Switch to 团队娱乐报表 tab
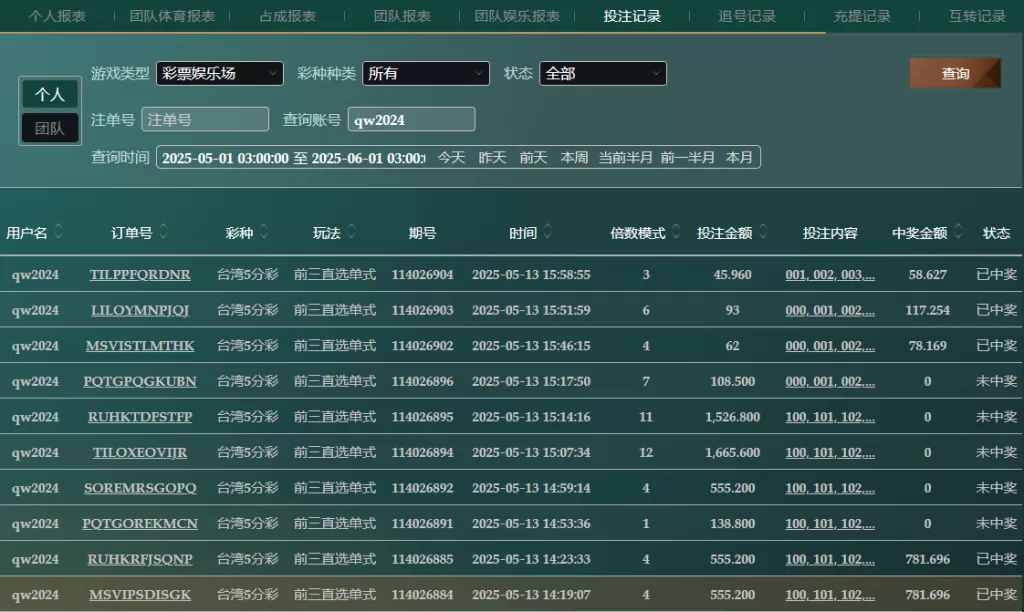Screen dimensions: 1024x612 (x=517, y=16)
